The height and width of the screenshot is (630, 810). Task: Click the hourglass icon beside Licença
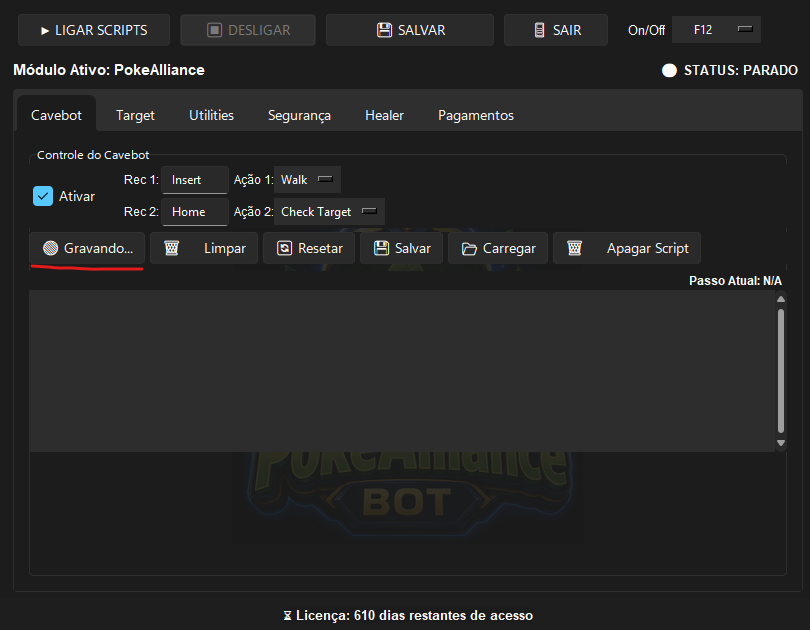tap(288, 616)
